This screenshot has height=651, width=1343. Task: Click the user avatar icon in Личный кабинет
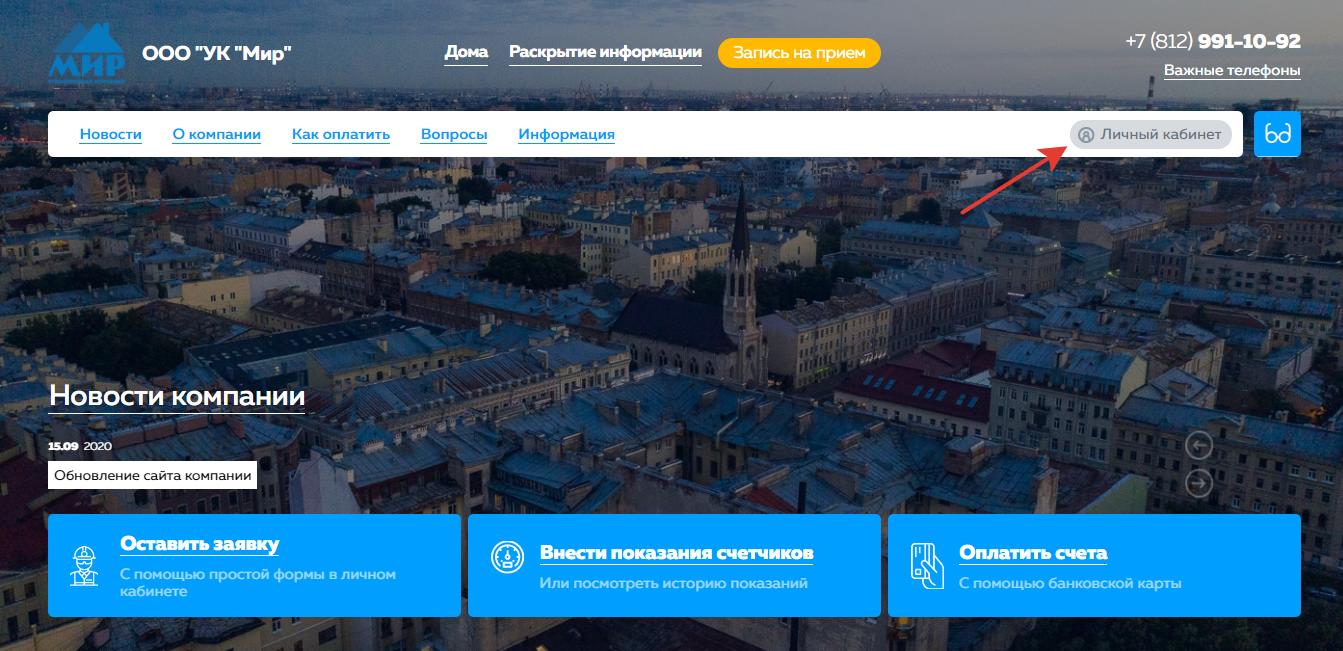coord(1086,135)
